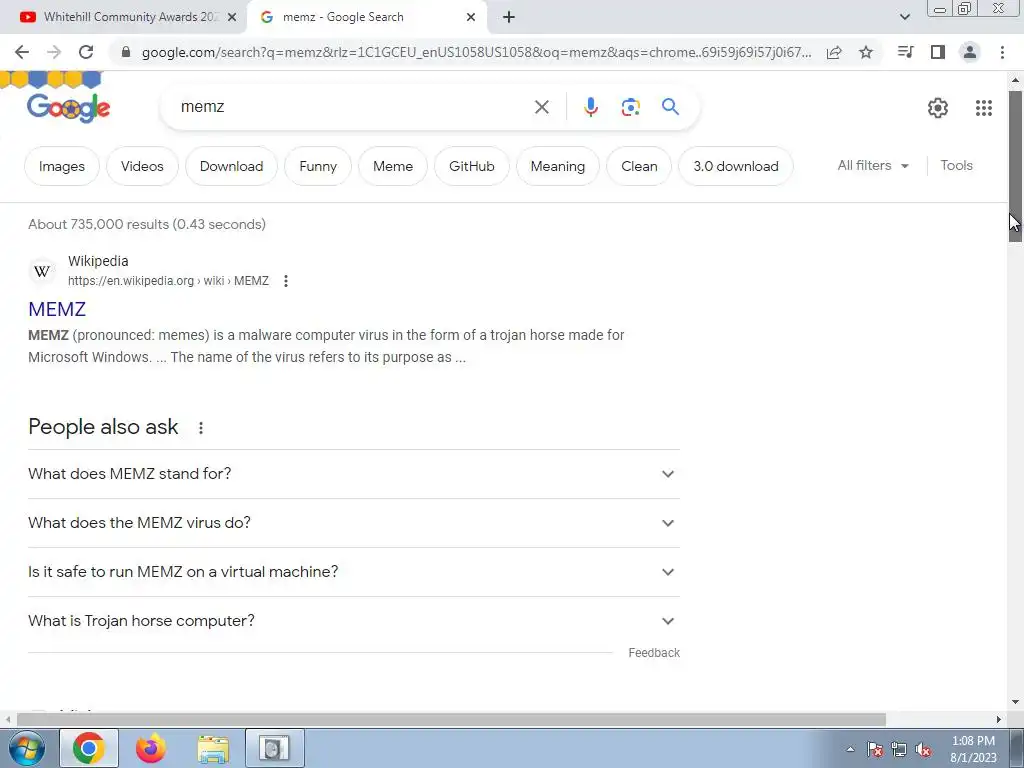The image size is (1024, 768).
Task: Click the scroll down arrow
Action: pyautogui.click(x=1015, y=702)
